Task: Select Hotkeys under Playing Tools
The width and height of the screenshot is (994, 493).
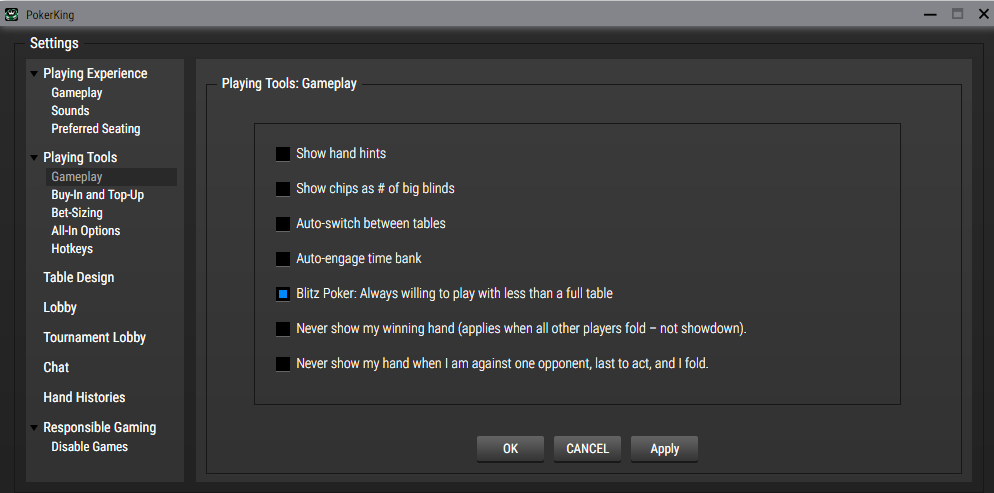Action: click(72, 249)
